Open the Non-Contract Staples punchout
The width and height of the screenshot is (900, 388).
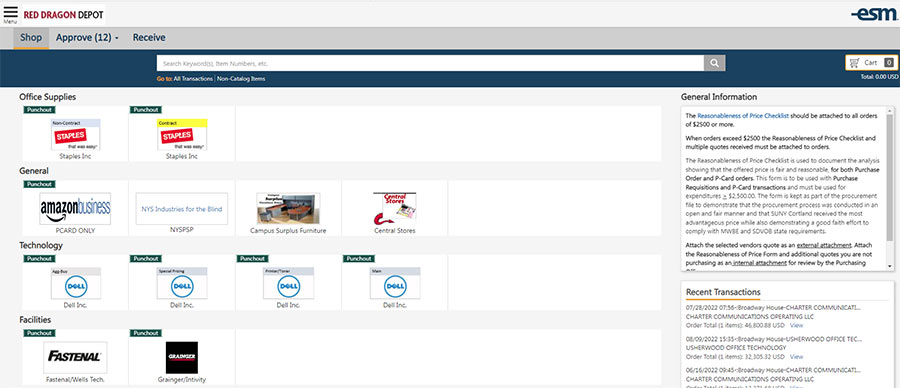tap(75, 134)
